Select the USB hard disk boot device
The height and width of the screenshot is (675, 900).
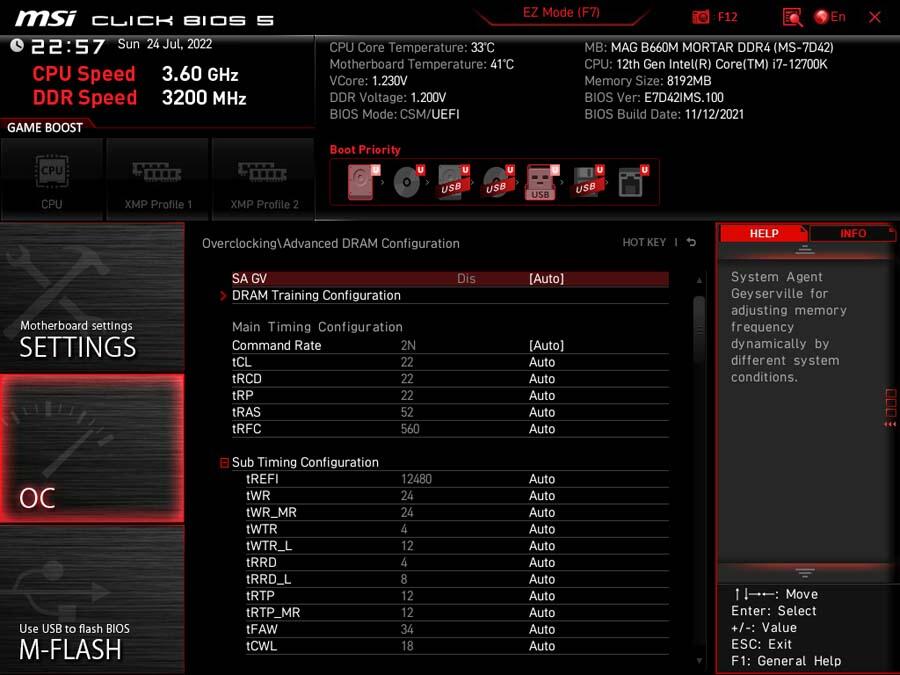[x=453, y=182]
